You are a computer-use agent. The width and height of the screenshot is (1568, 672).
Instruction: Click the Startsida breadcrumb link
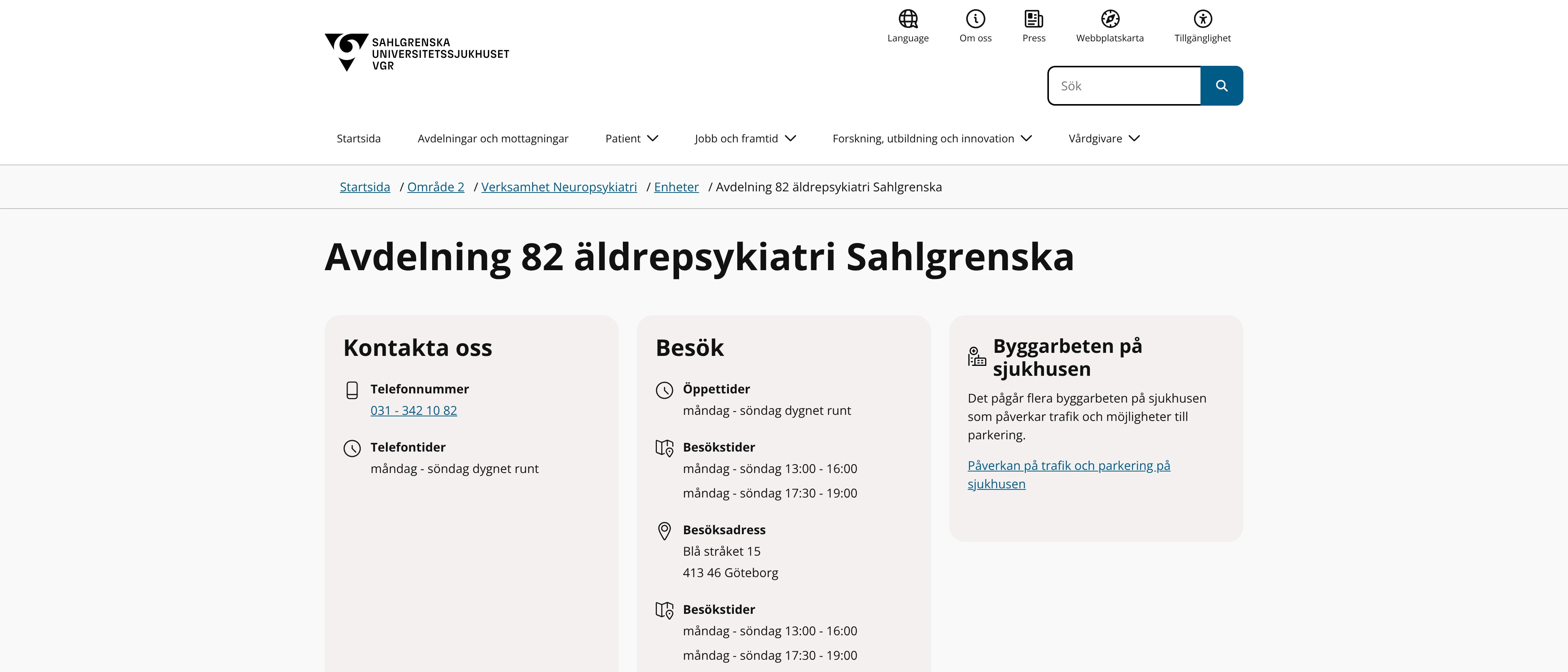pyautogui.click(x=364, y=187)
